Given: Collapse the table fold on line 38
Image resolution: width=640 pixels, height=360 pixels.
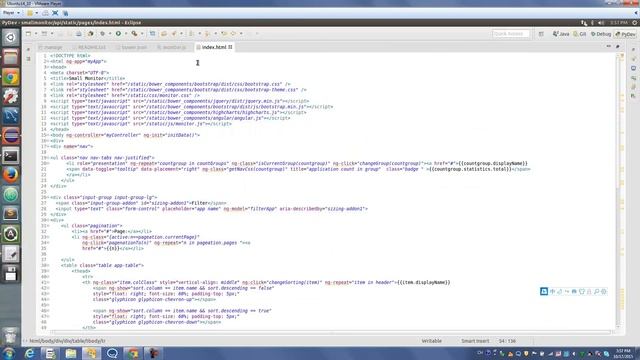Looking at the screenshot, I should (48, 265).
